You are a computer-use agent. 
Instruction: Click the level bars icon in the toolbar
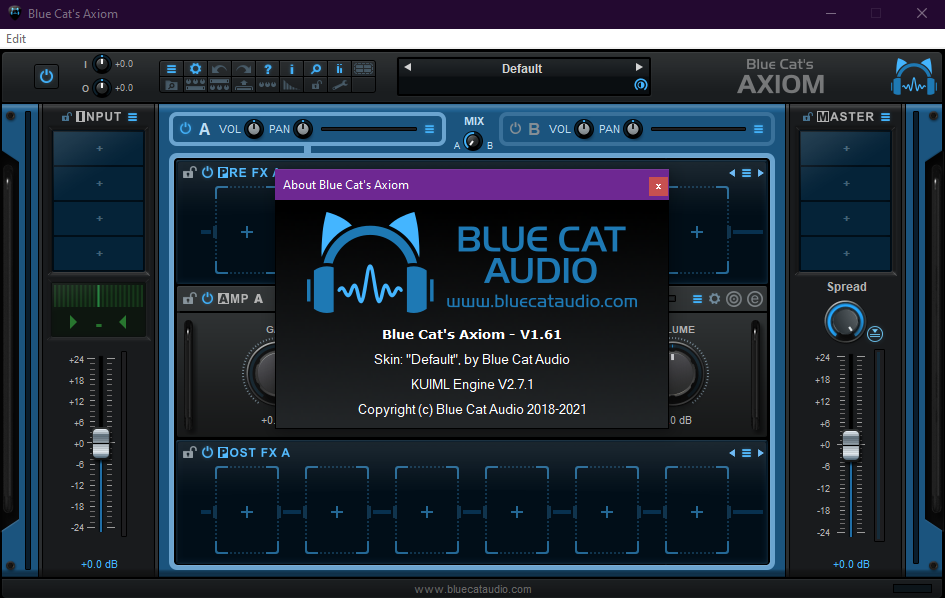click(292, 85)
